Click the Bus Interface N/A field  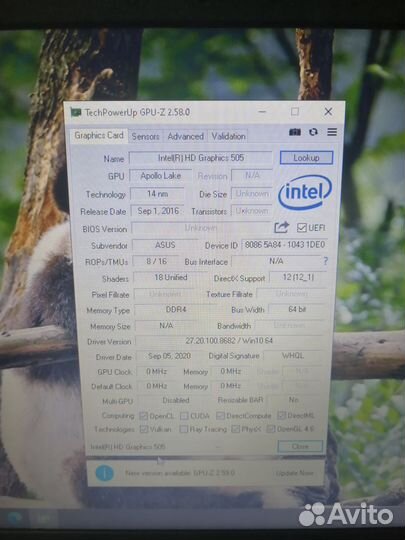coord(276,261)
